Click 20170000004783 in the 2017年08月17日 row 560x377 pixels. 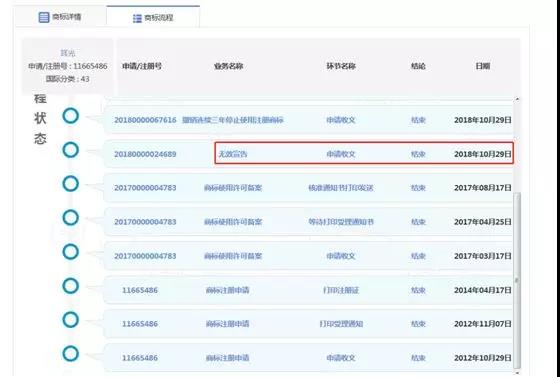145,188
